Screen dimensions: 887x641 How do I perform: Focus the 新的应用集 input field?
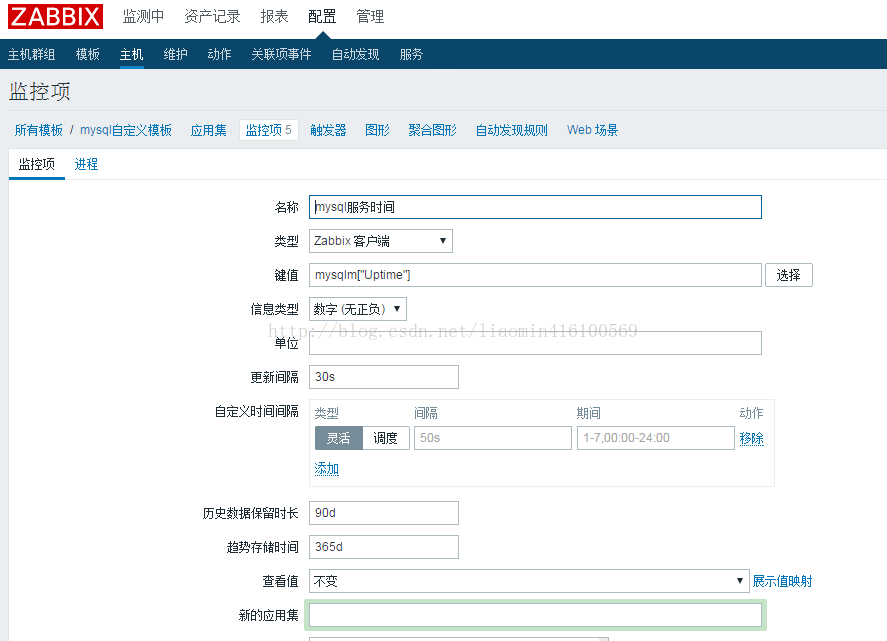(535, 615)
